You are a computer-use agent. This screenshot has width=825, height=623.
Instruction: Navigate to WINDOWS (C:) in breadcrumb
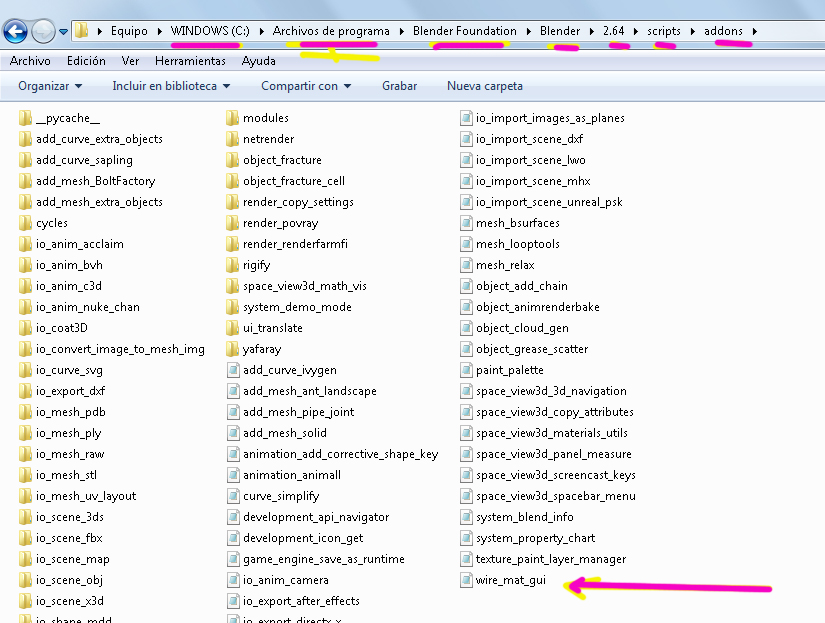210,31
